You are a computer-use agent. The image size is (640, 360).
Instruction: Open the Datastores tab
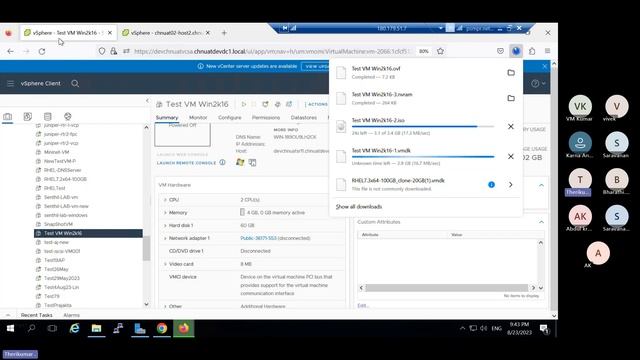[x=304, y=118]
